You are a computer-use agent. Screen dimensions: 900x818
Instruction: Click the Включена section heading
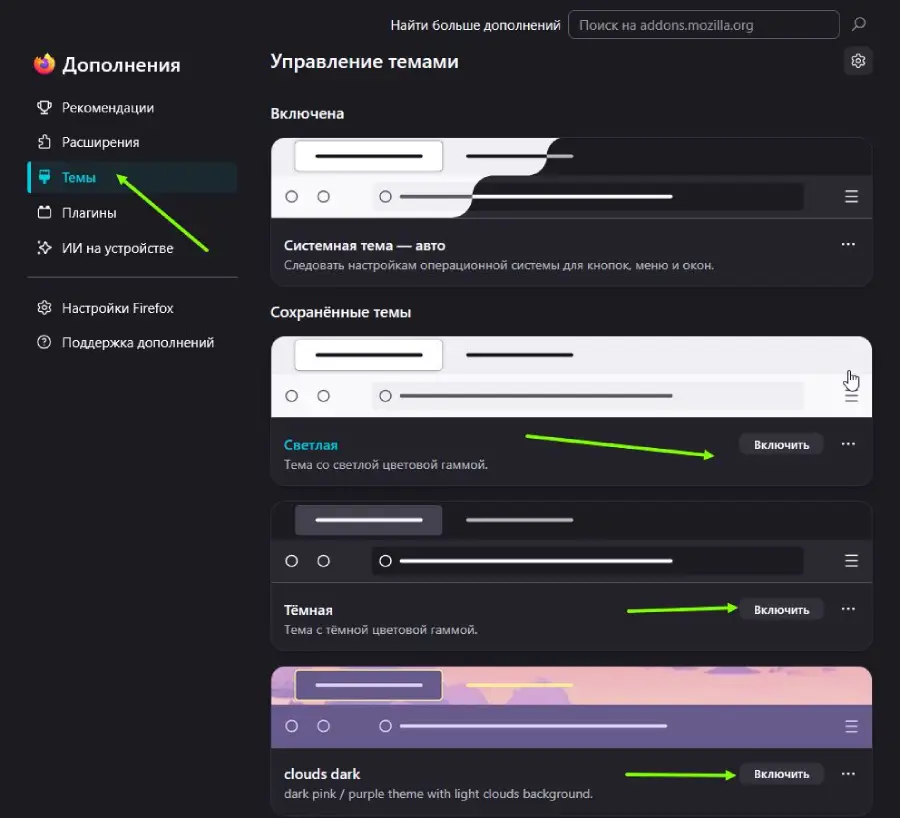coord(307,114)
